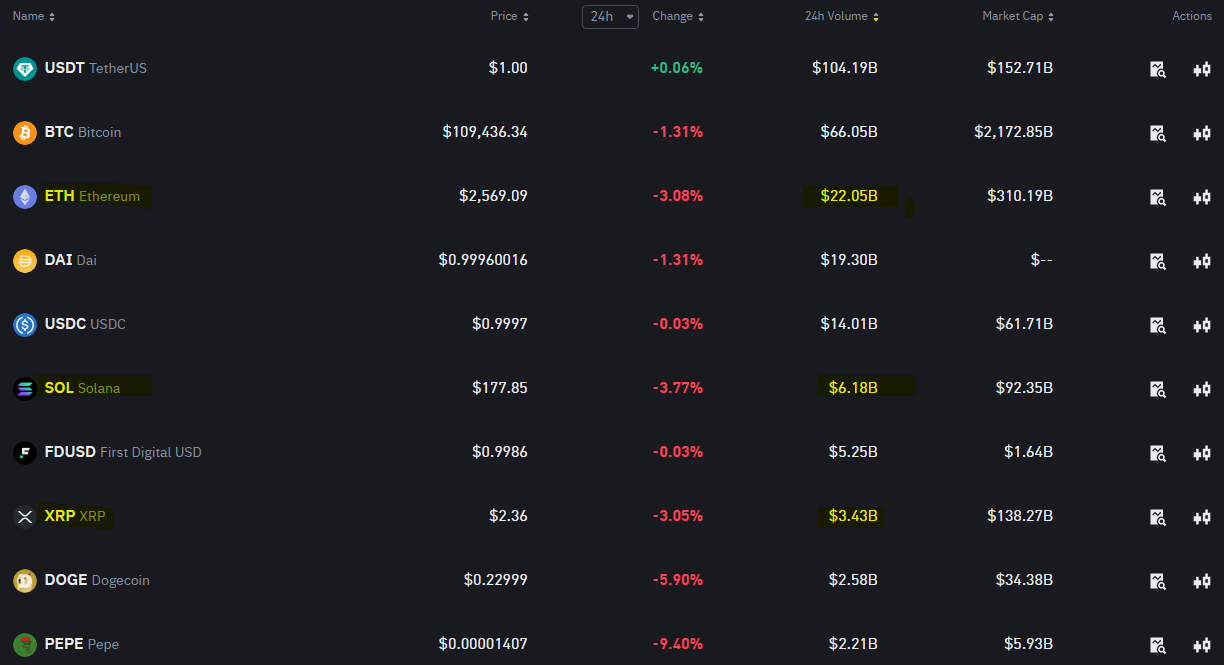Open the detail icon in the USDT row
Viewport: 1224px width, 665px height.
pyautogui.click(x=1158, y=69)
